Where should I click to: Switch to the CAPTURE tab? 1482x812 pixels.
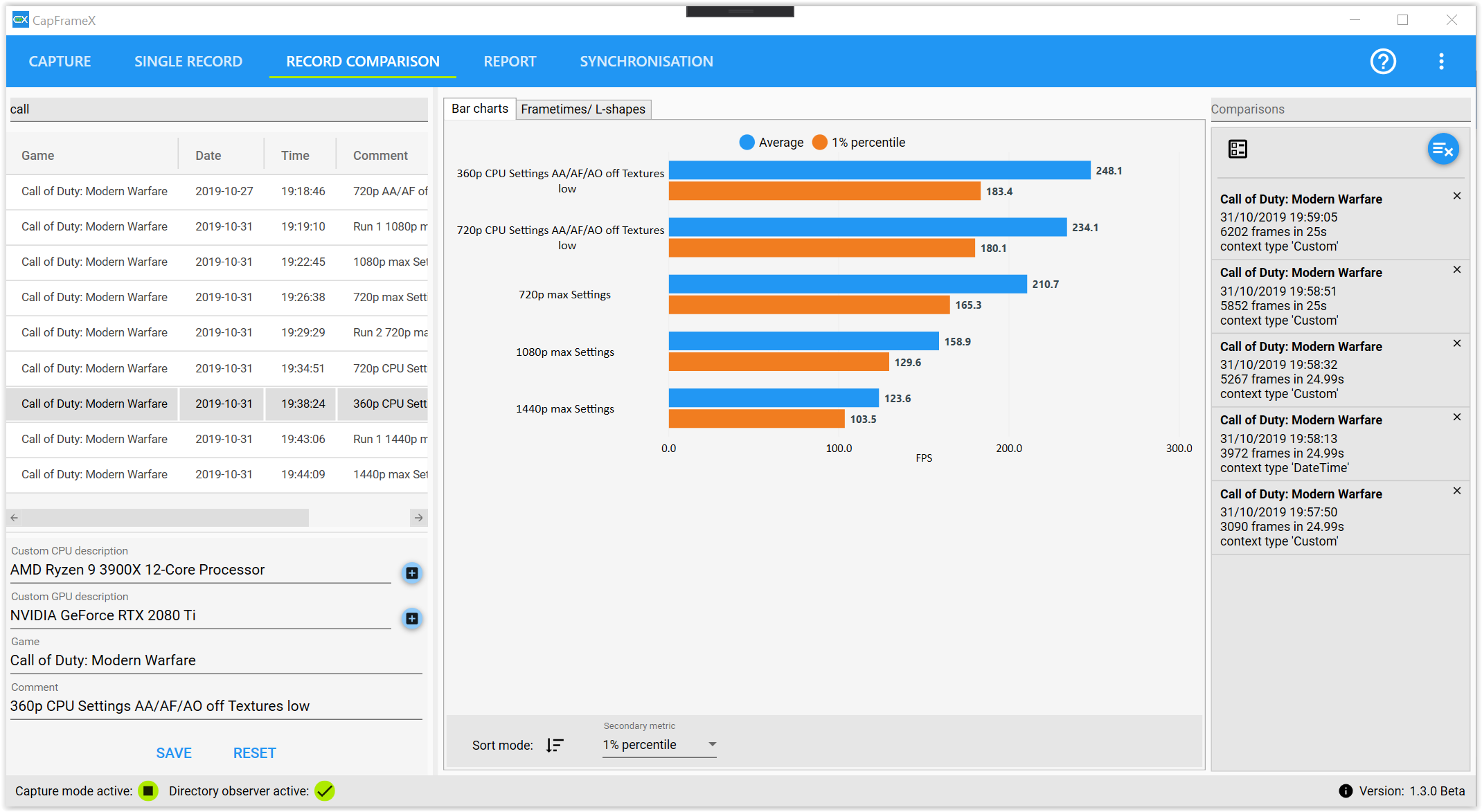pos(60,62)
